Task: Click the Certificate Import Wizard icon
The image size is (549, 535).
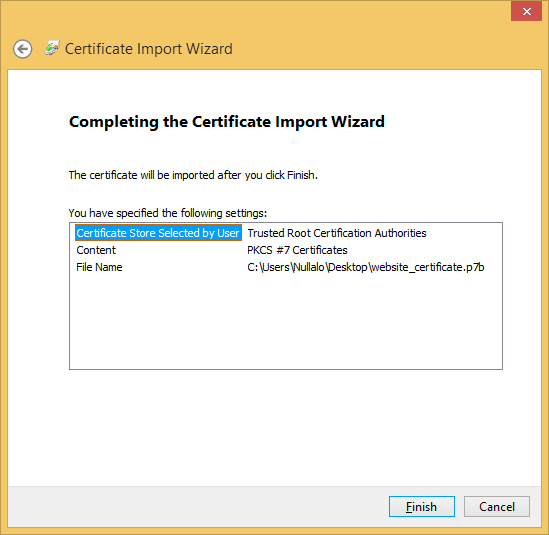Action: pyautogui.click(x=52, y=48)
